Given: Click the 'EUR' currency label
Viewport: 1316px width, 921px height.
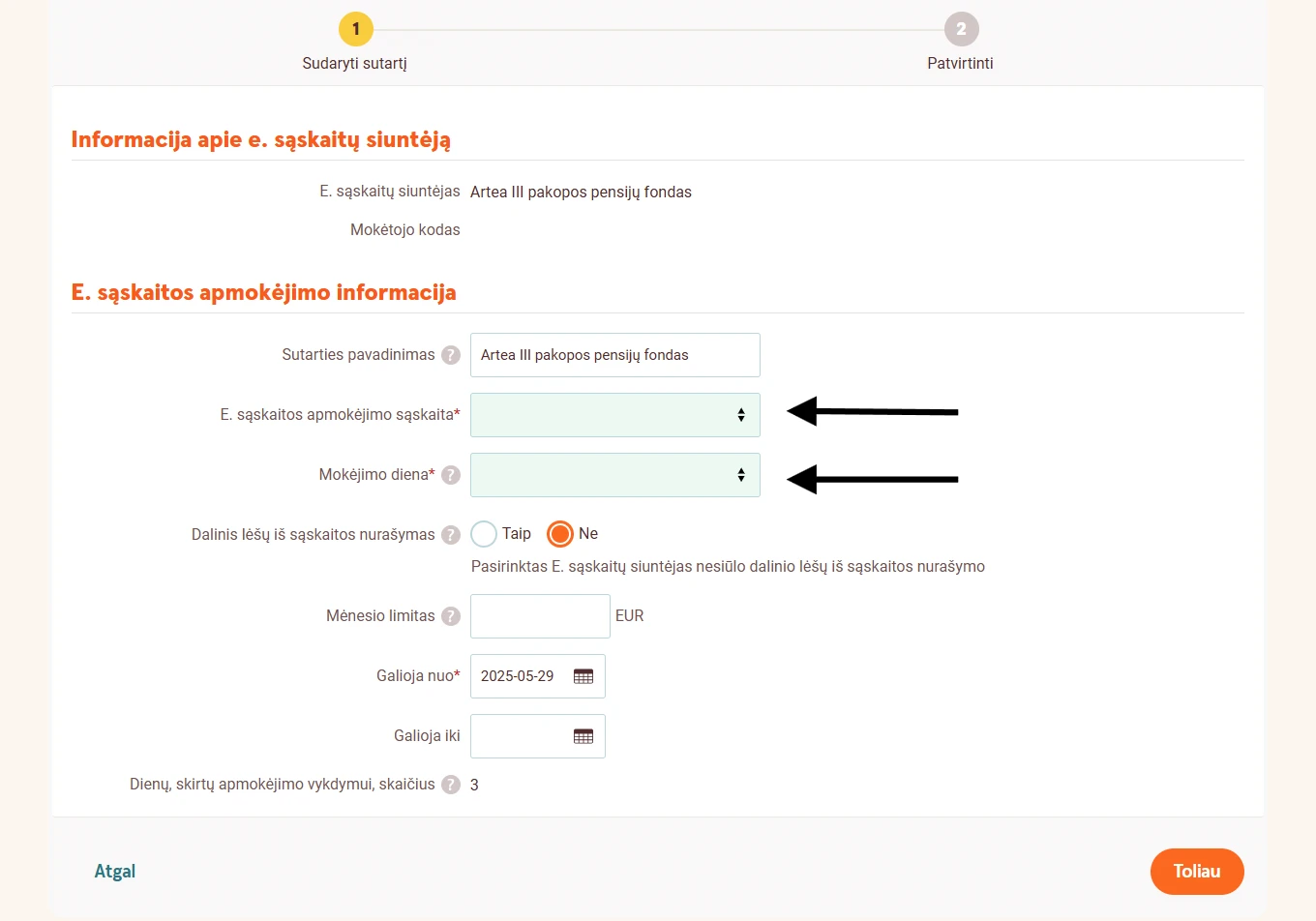Looking at the screenshot, I should pyautogui.click(x=629, y=616).
